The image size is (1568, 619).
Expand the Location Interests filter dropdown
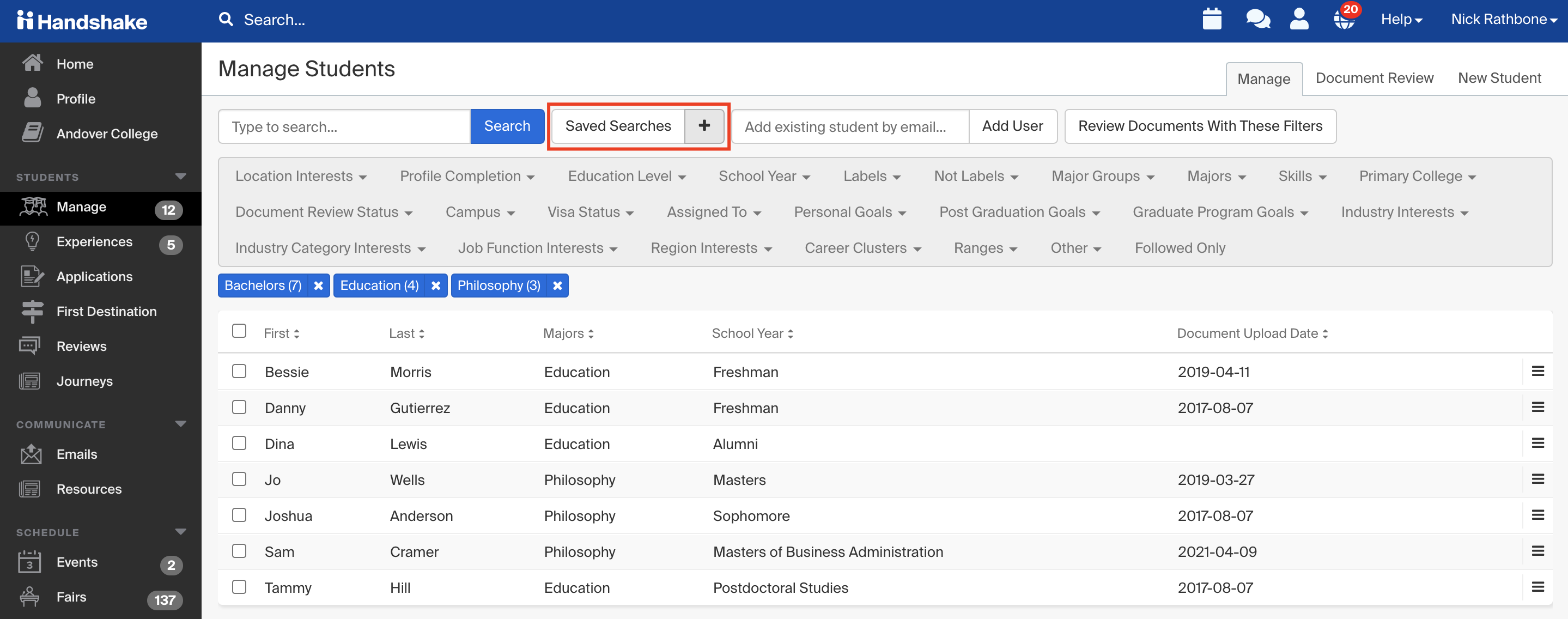[x=301, y=176]
